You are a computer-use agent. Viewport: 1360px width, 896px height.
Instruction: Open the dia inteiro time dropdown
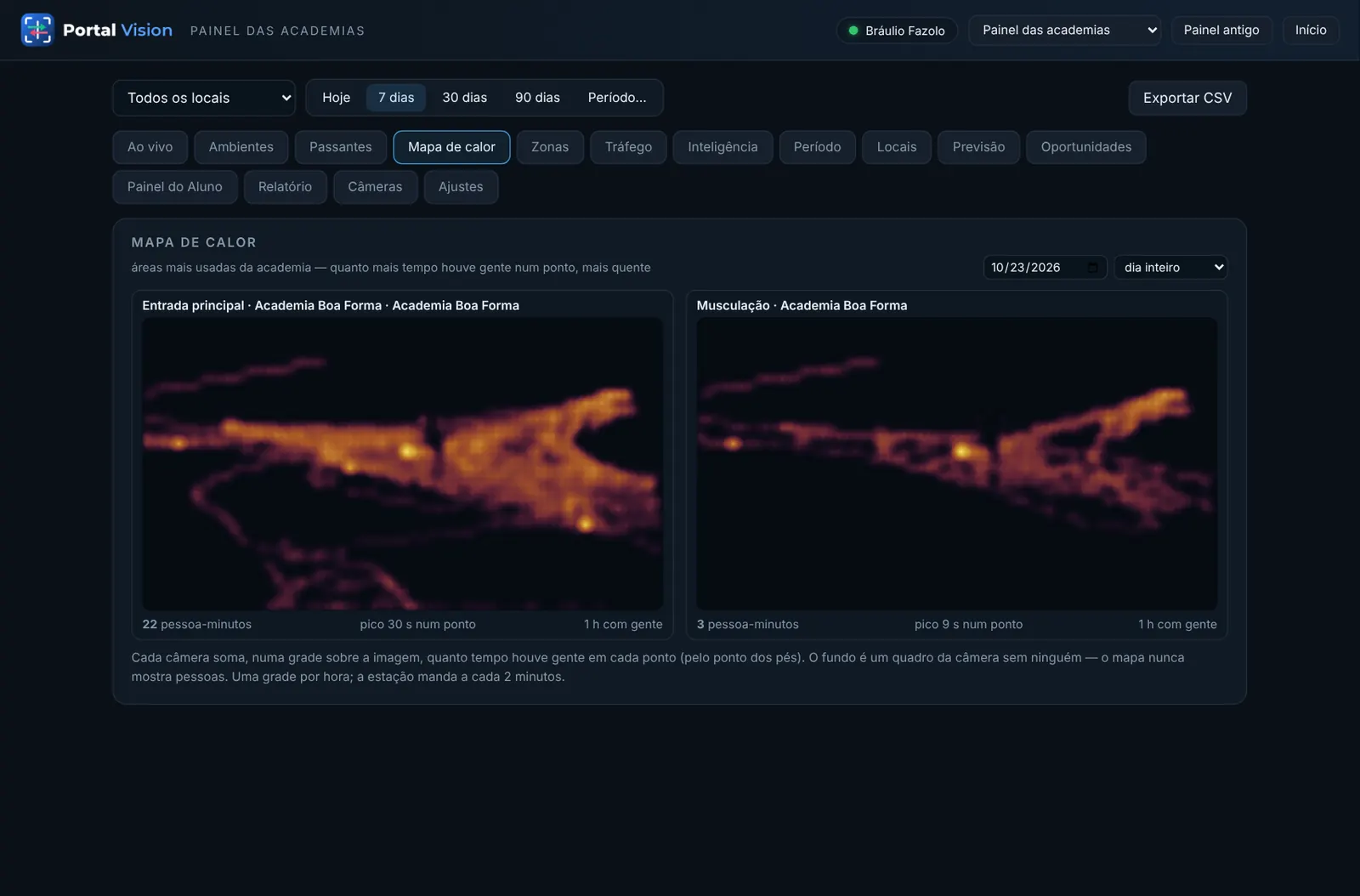click(x=1171, y=268)
